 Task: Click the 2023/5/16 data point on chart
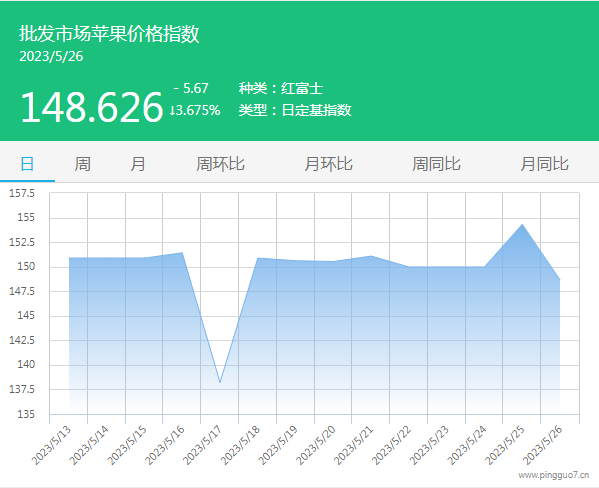tap(182, 252)
